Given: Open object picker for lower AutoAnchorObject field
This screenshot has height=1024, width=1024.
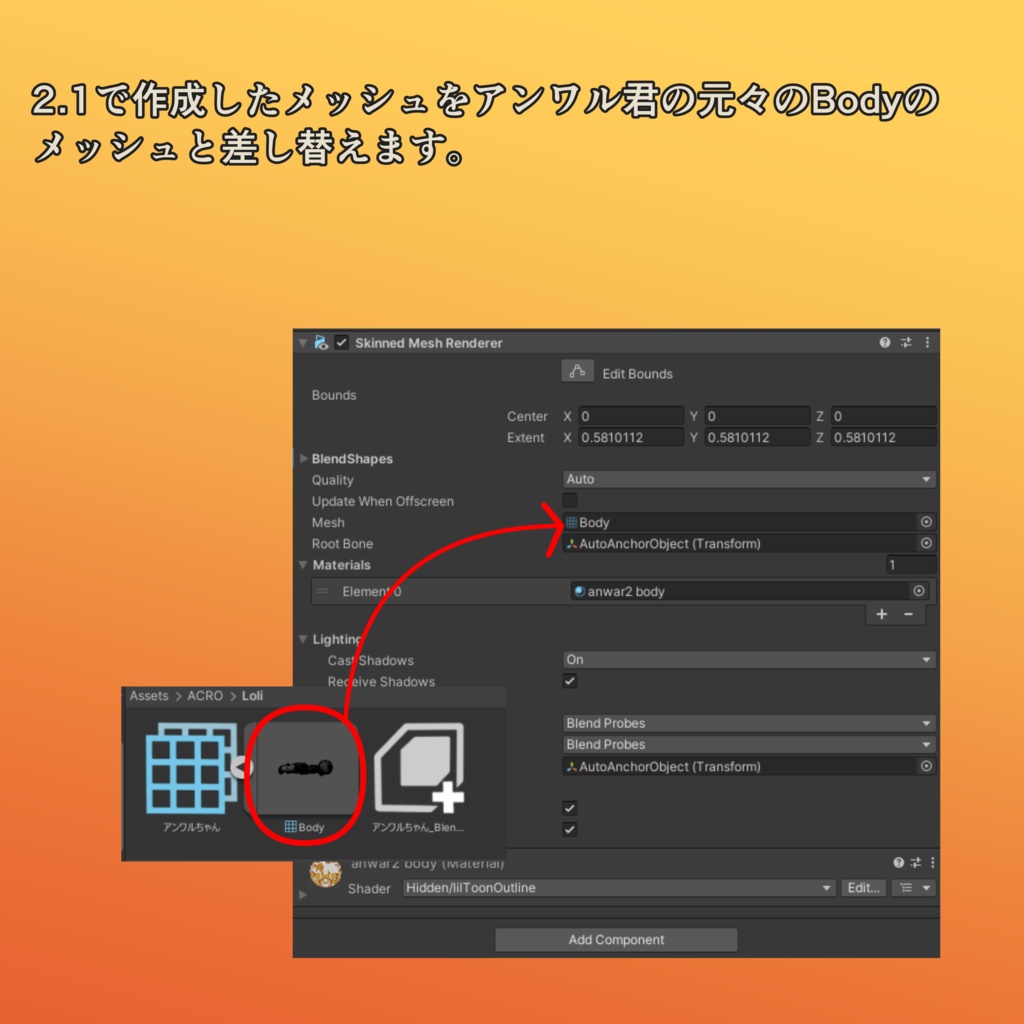Looking at the screenshot, I should pyautogui.click(x=925, y=766).
